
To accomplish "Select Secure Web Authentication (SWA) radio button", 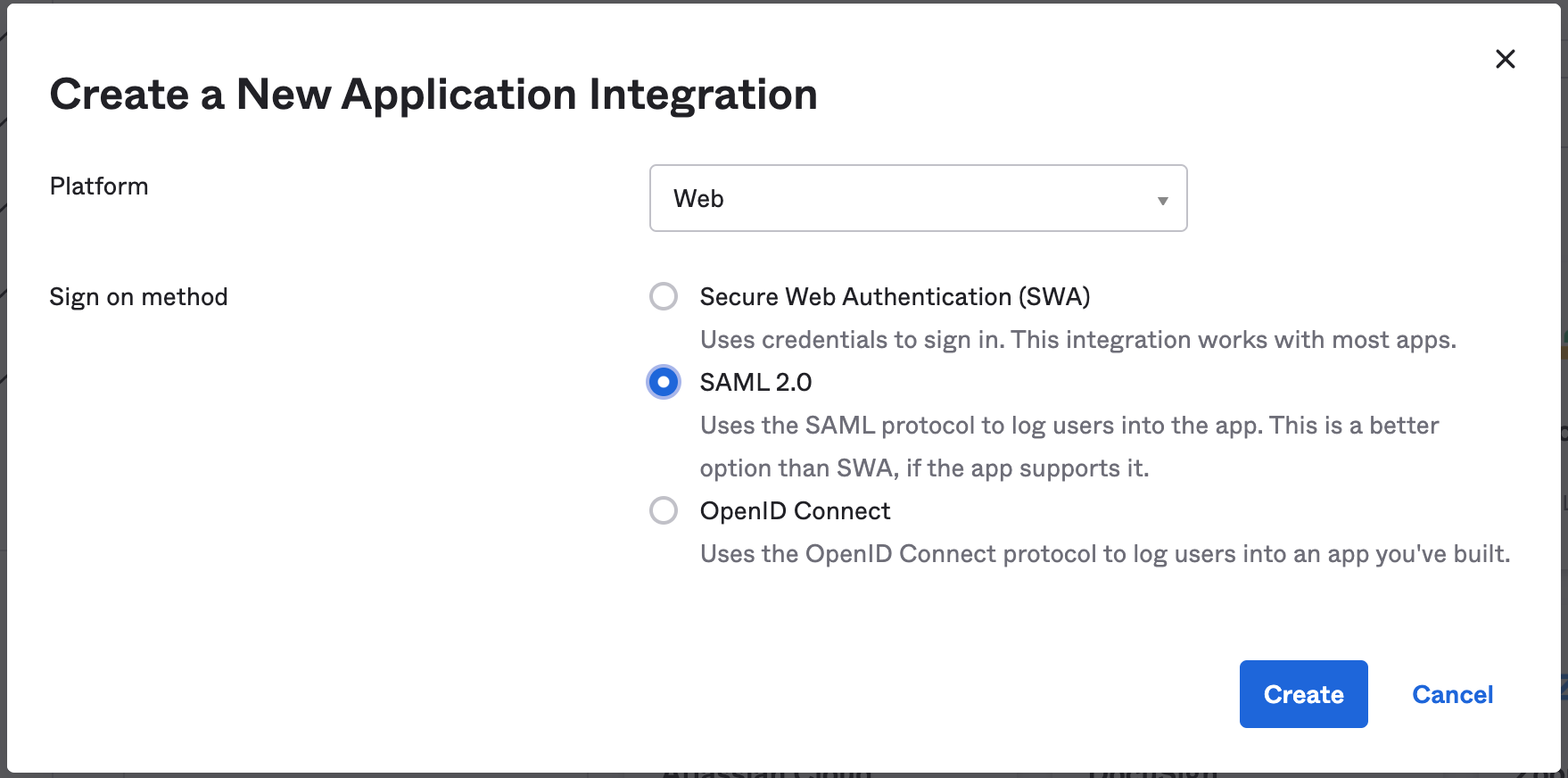I will (x=664, y=296).
